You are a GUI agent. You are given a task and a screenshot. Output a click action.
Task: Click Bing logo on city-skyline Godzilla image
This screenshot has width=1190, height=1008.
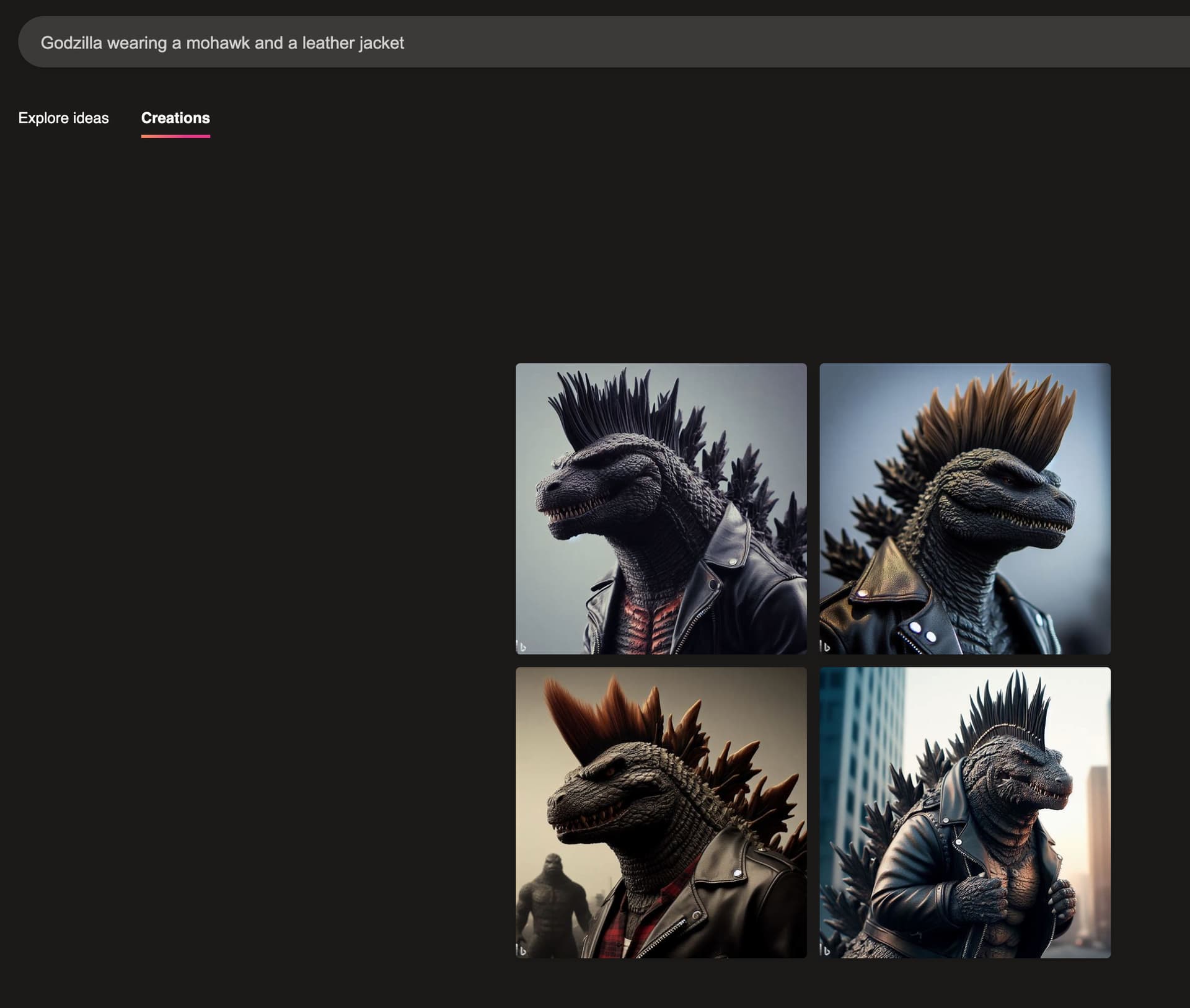coord(826,950)
